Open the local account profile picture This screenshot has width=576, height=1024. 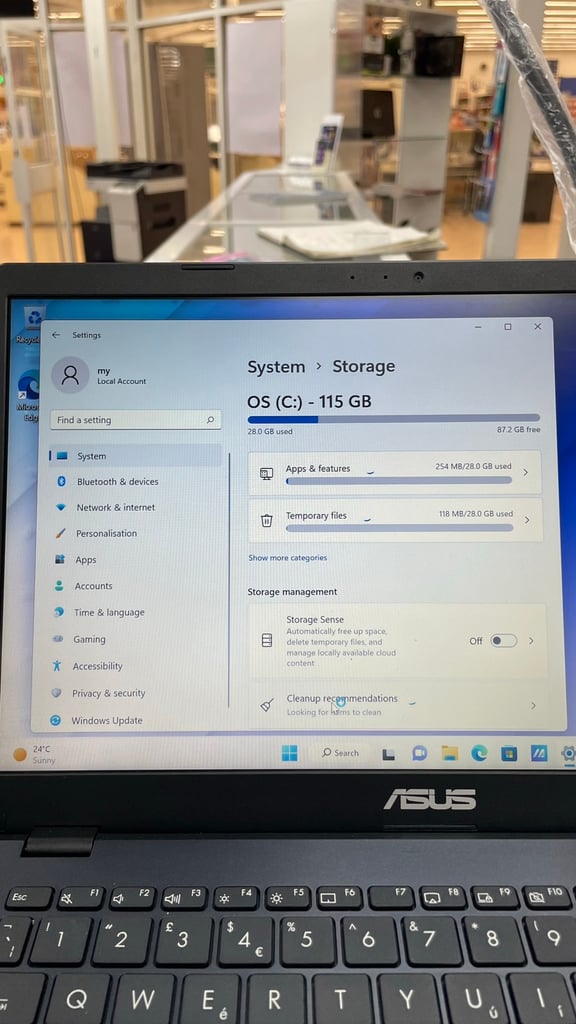(70, 375)
